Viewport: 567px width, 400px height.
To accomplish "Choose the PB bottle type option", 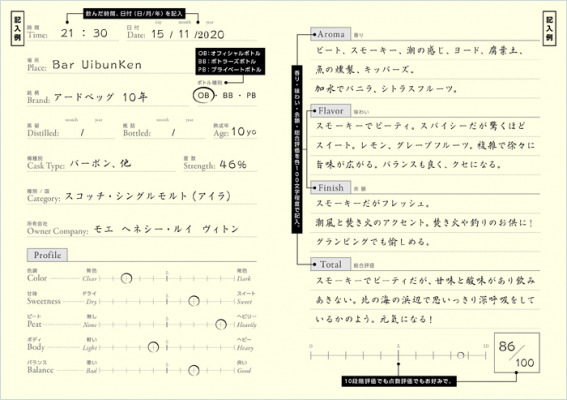I will [251, 95].
